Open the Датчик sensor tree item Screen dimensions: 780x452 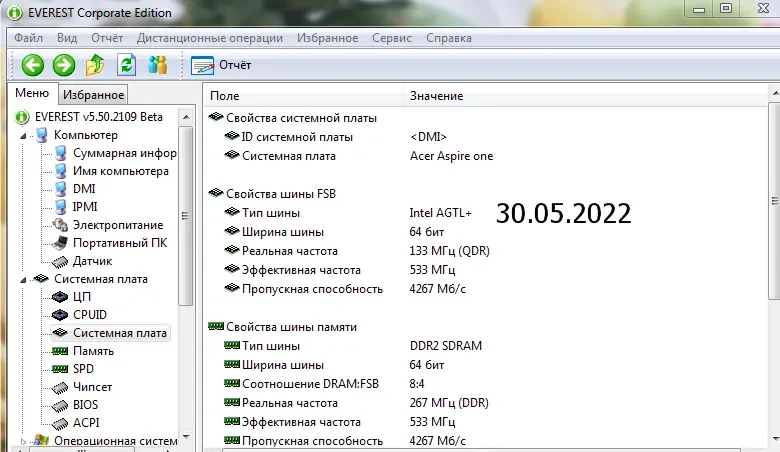point(93,261)
